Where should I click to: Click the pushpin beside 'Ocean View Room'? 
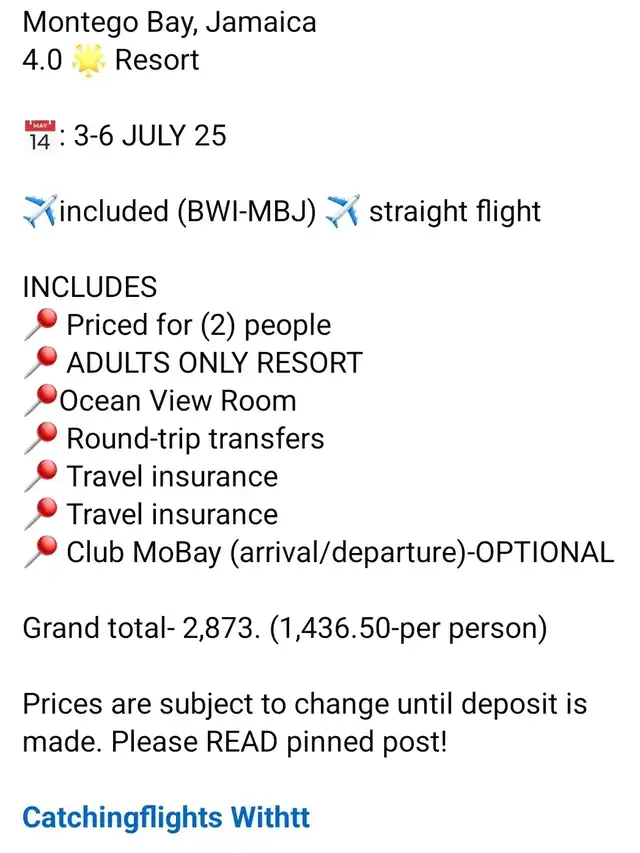pyautogui.click(x=40, y=401)
